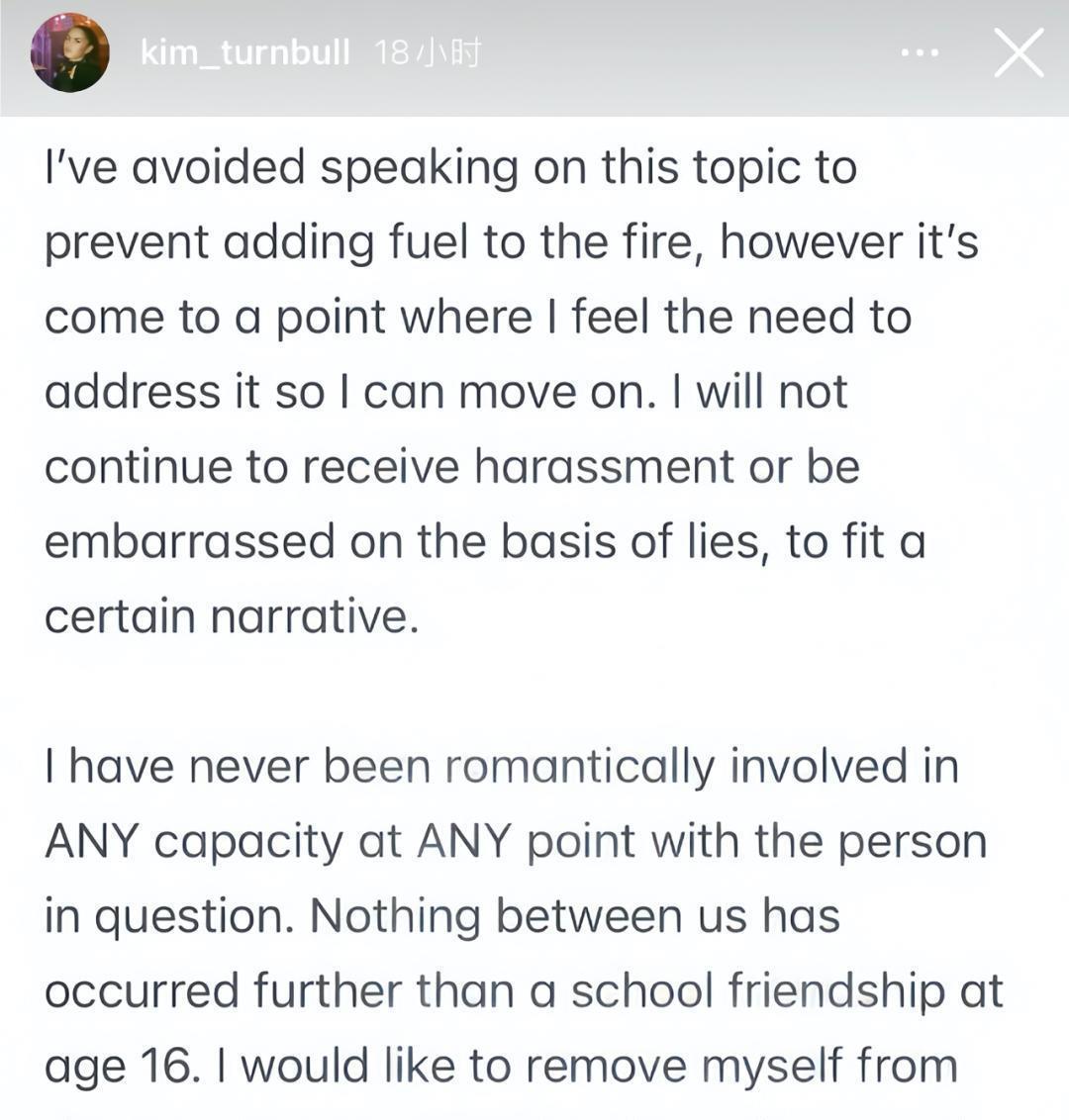Open the three-dot more options menu
The height and width of the screenshot is (1120, 1069).
(x=920, y=53)
